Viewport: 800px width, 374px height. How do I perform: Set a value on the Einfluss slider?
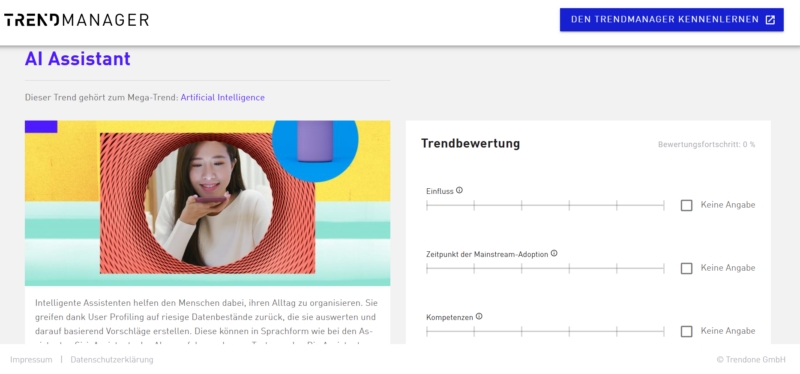pos(545,205)
